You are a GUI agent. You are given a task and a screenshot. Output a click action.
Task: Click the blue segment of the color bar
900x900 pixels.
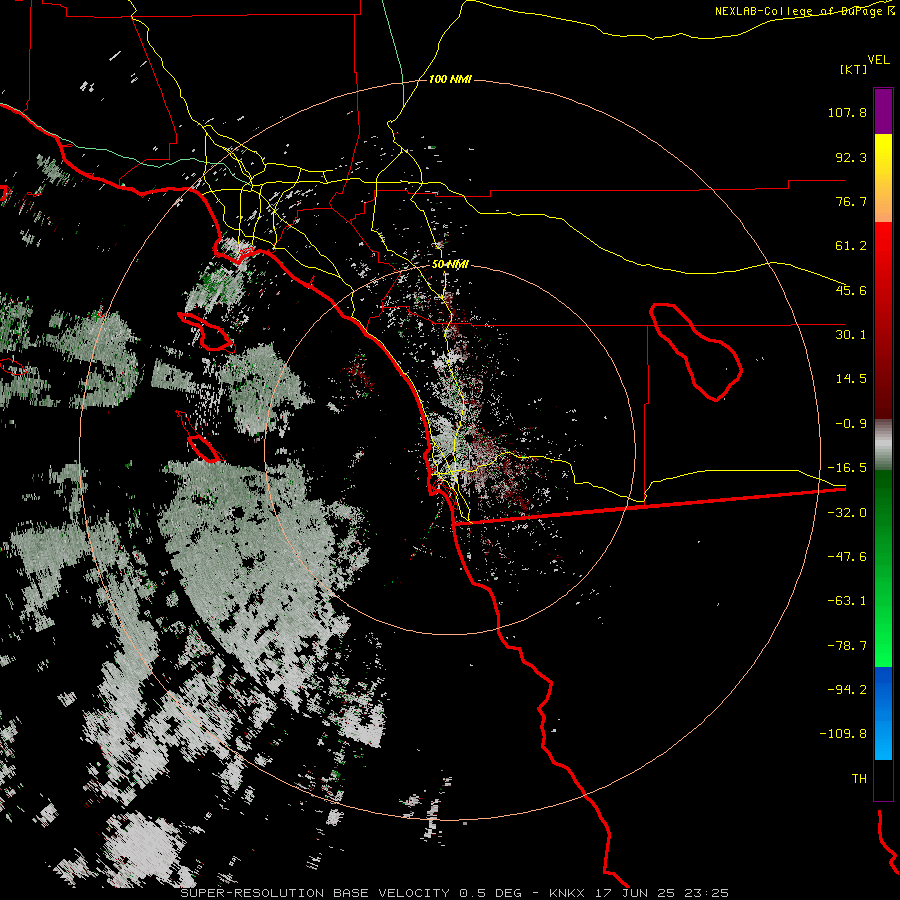pos(883,713)
